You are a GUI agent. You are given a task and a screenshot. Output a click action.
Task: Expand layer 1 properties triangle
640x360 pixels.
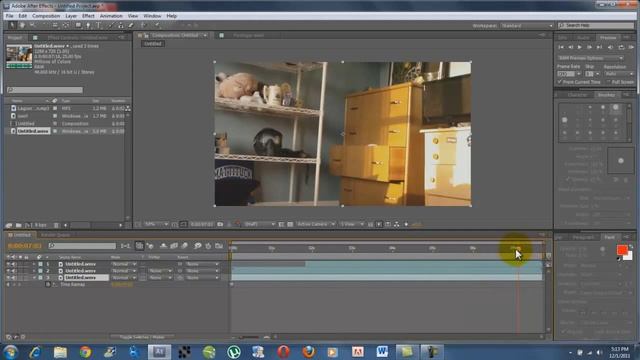coord(34,264)
